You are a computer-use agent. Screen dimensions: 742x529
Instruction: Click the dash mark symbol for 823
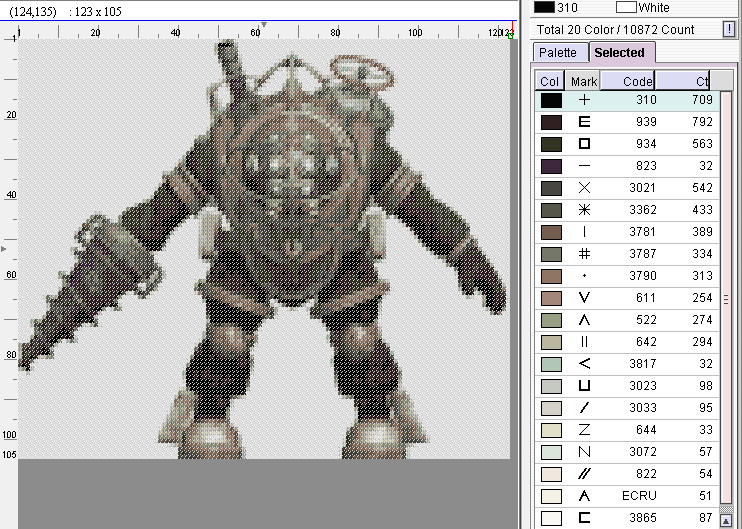point(584,166)
